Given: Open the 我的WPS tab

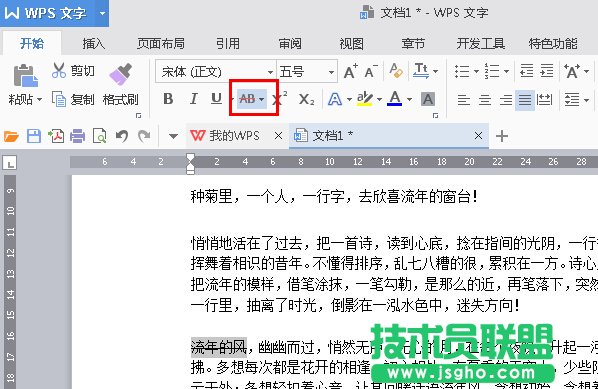Looking at the screenshot, I should coord(225,136).
